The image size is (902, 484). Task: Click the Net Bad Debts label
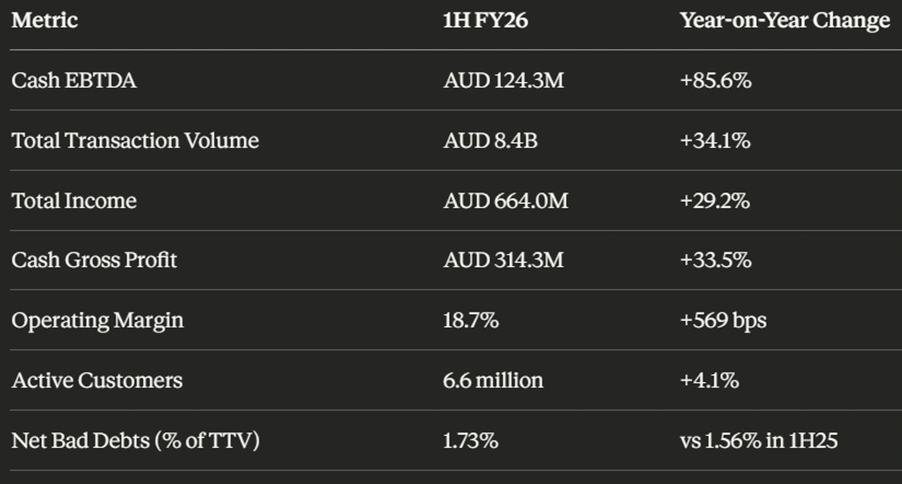(135, 441)
